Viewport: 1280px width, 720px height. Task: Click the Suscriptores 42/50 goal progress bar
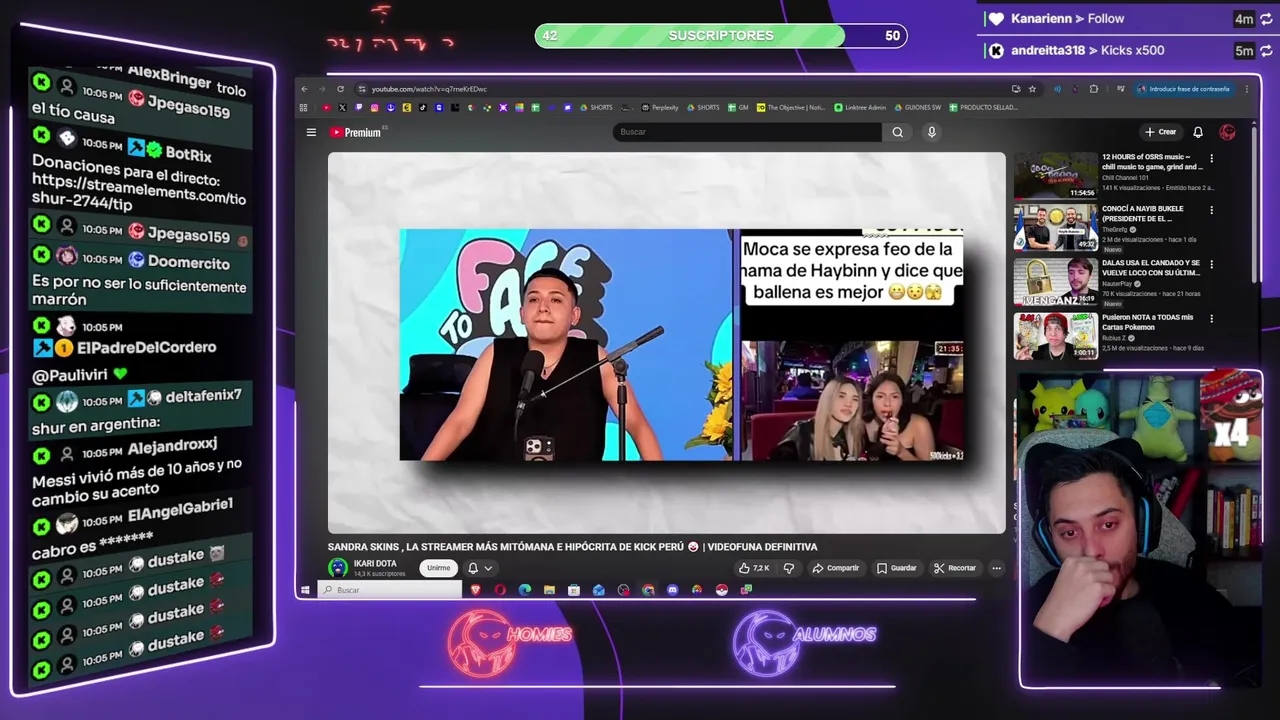[721, 36]
